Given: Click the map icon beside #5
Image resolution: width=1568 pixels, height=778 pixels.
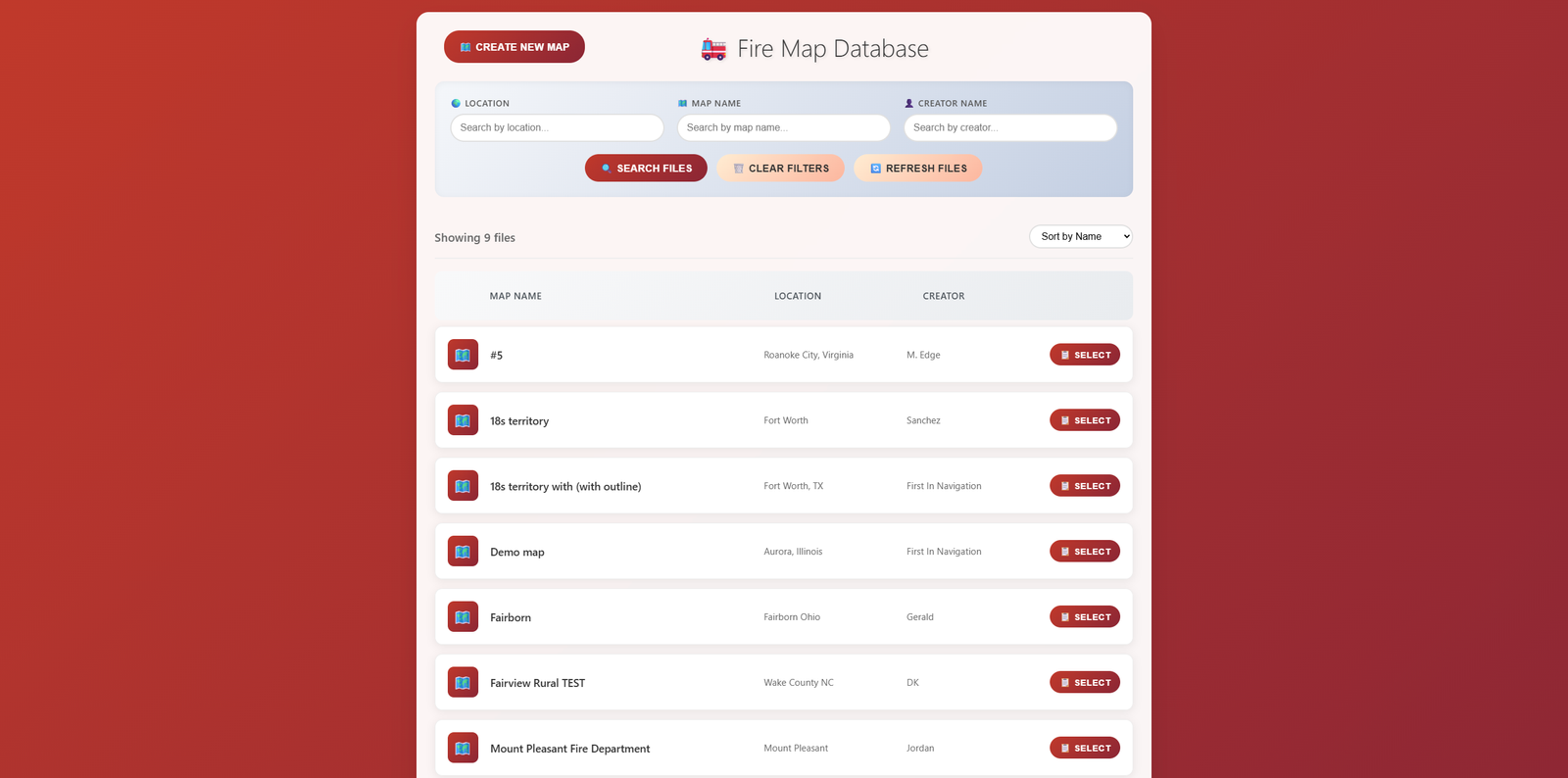Looking at the screenshot, I should (463, 355).
